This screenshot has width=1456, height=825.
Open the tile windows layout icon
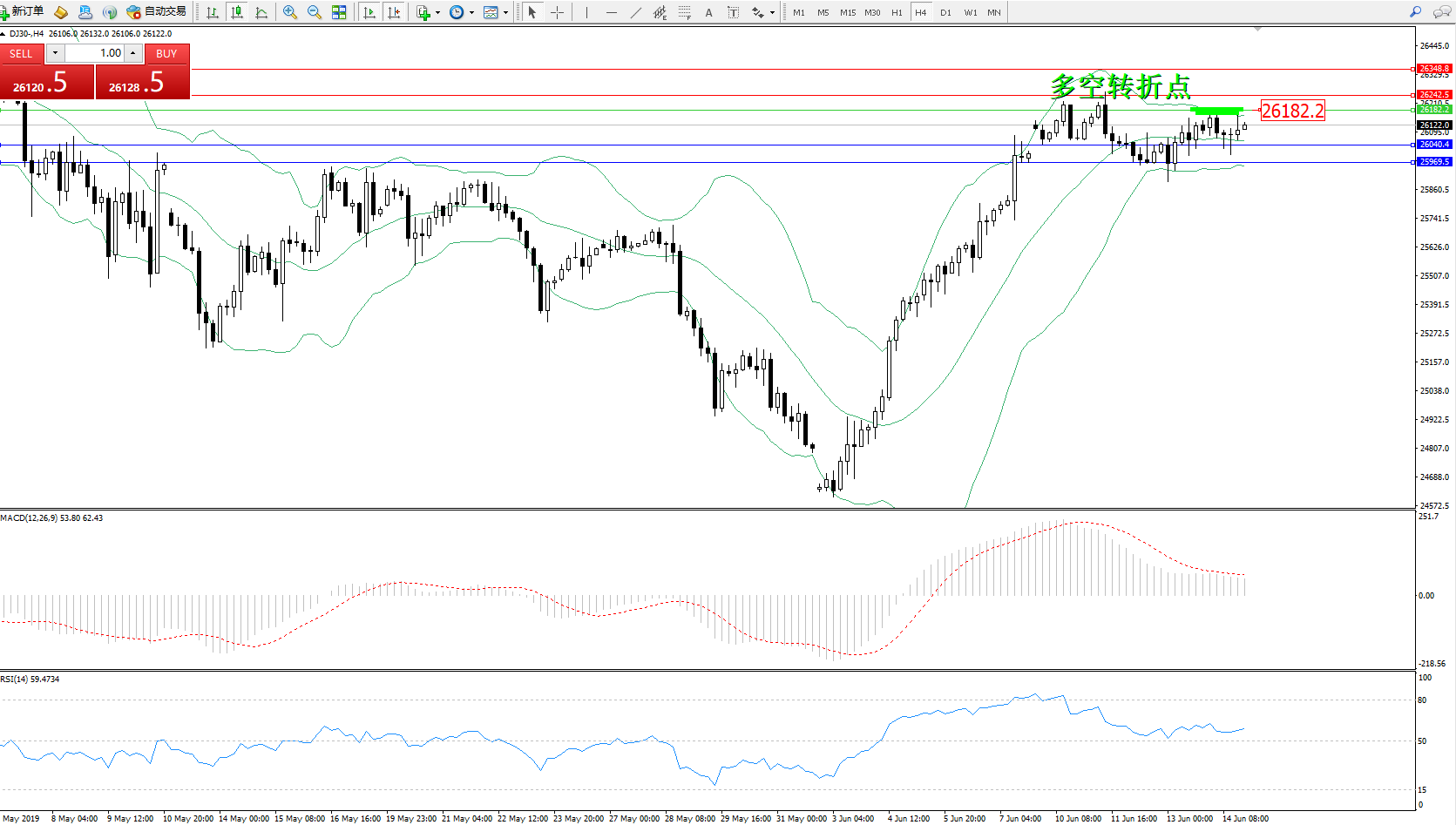coord(339,12)
